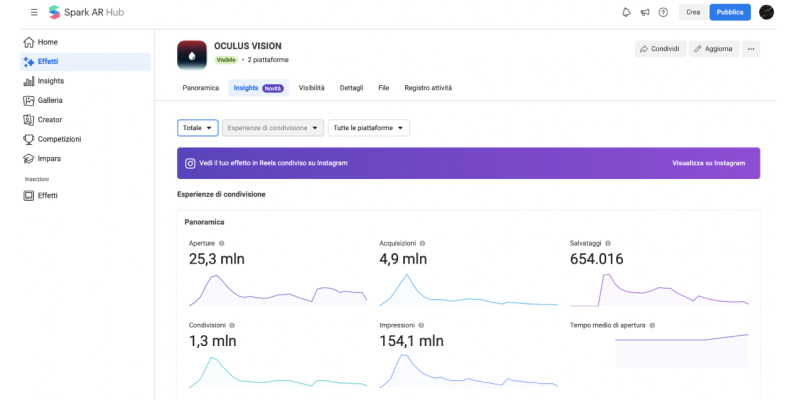Click the Tempo medio di apertura chart
The image size is (800, 400).
682,351
